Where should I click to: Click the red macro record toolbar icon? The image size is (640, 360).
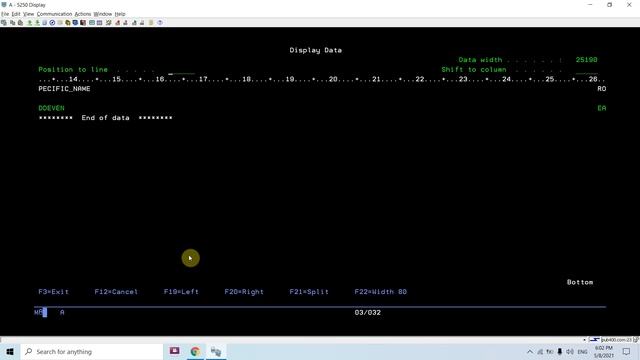coord(118,22)
